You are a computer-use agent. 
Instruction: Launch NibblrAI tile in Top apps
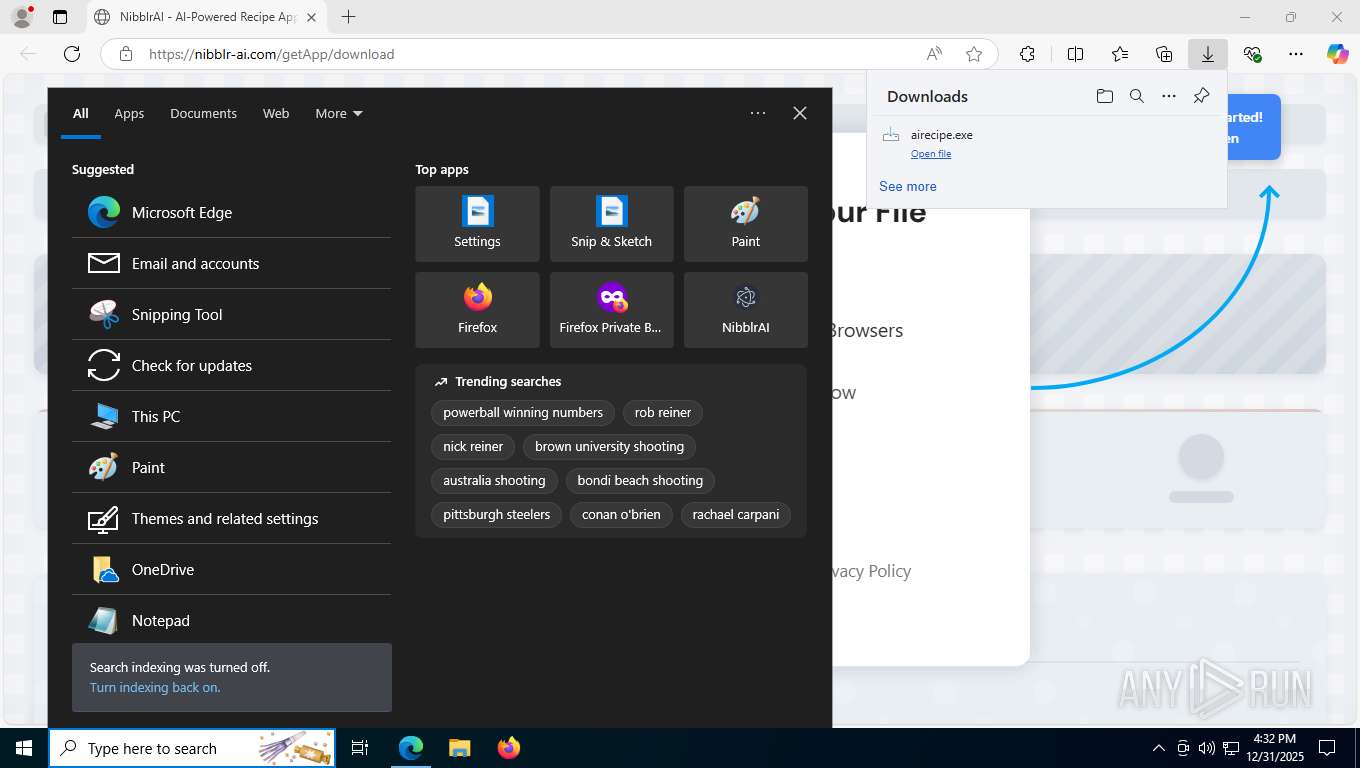coord(745,310)
